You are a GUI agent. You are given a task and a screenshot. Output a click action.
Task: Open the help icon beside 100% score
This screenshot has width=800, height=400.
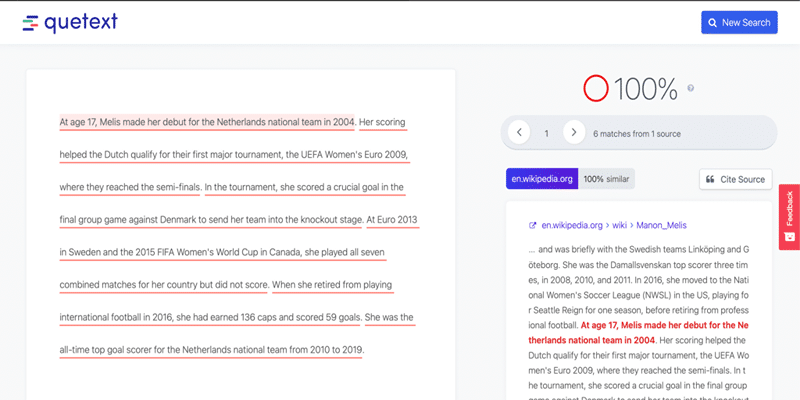(690, 89)
